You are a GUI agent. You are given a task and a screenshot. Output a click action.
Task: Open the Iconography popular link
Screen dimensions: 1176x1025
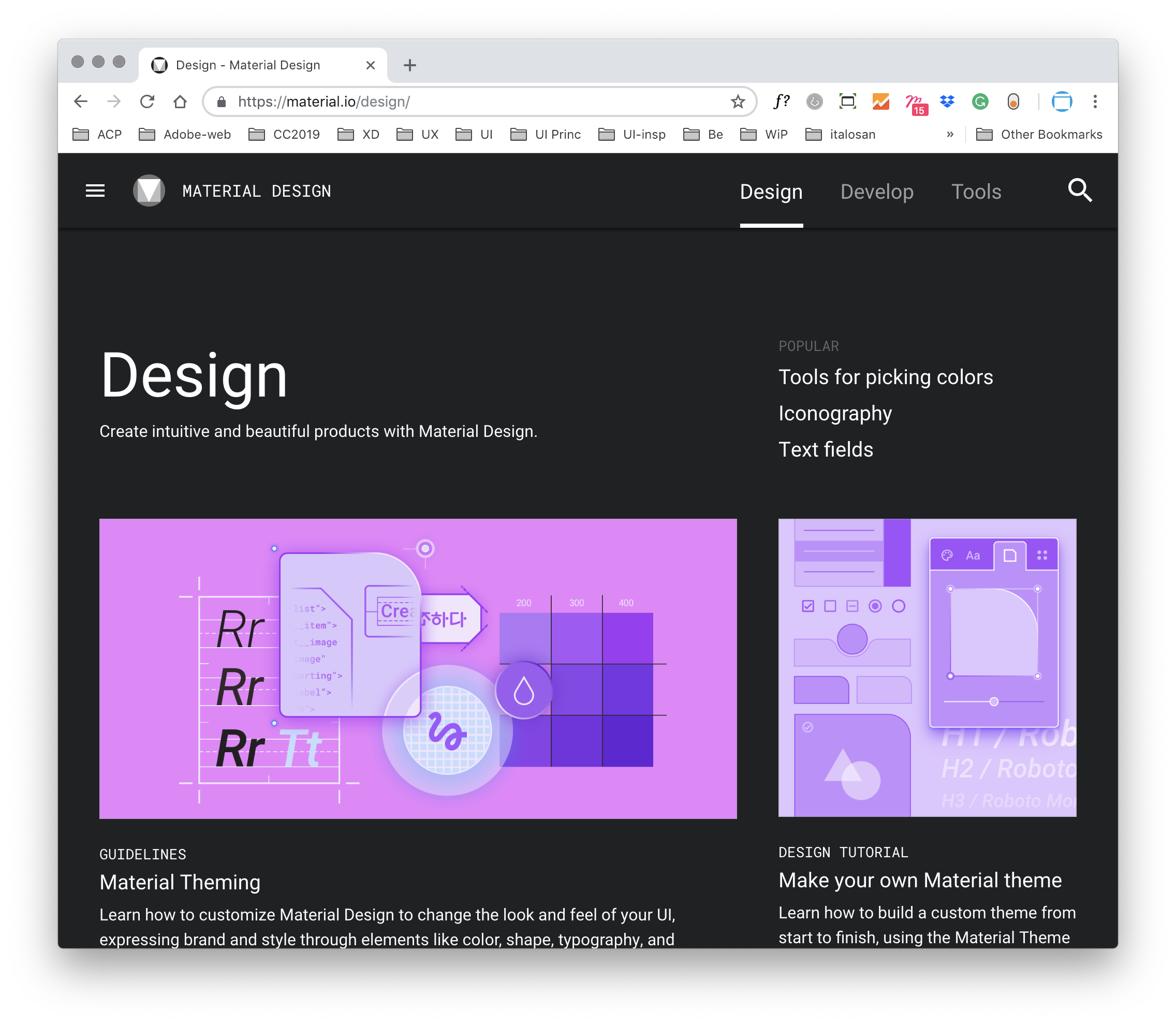point(835,413)
